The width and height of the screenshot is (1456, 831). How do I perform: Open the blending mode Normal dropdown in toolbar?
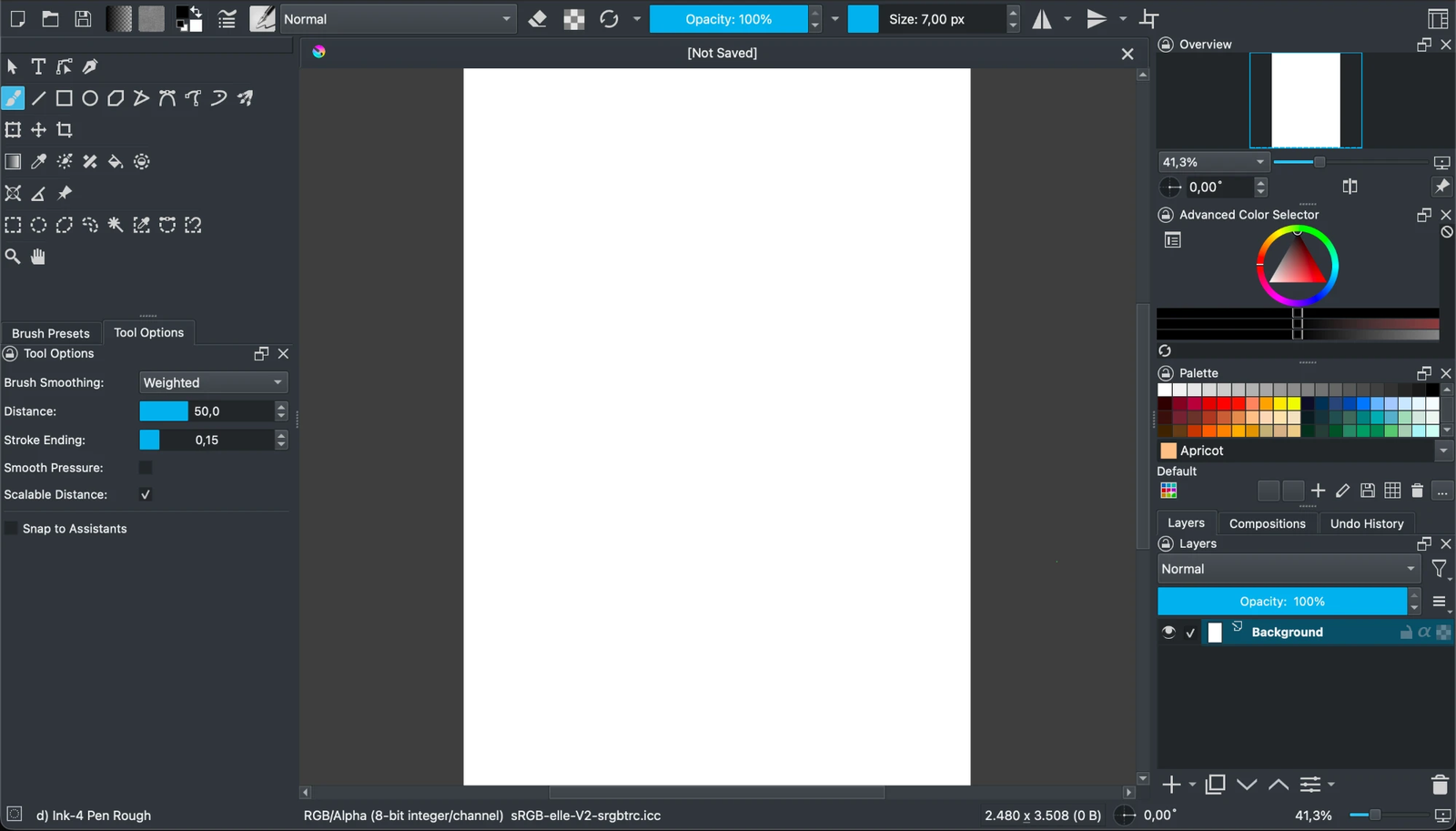[398, 19]
